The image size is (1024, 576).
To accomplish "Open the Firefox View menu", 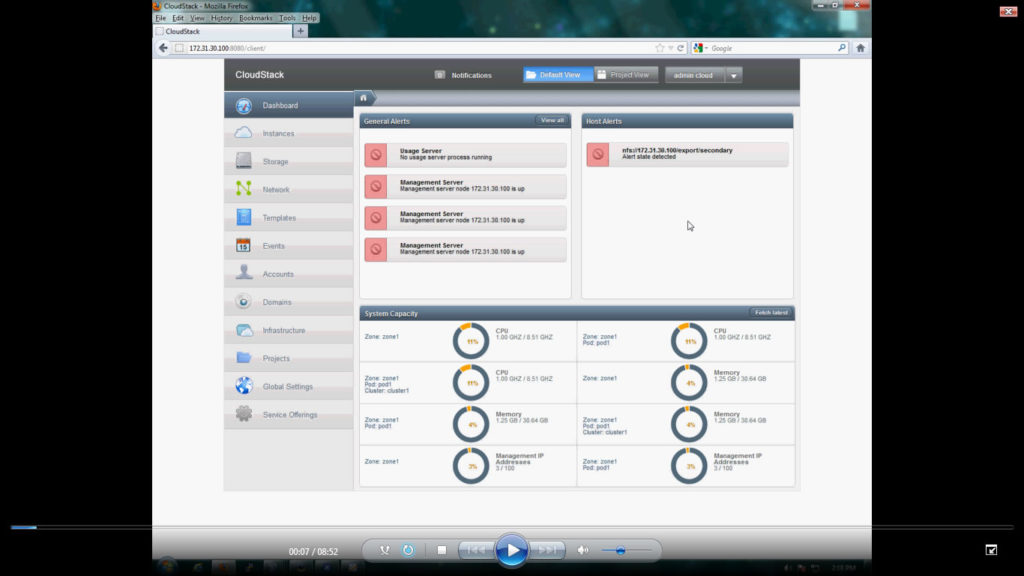I will pyautogui.click(x=197, y=18).
